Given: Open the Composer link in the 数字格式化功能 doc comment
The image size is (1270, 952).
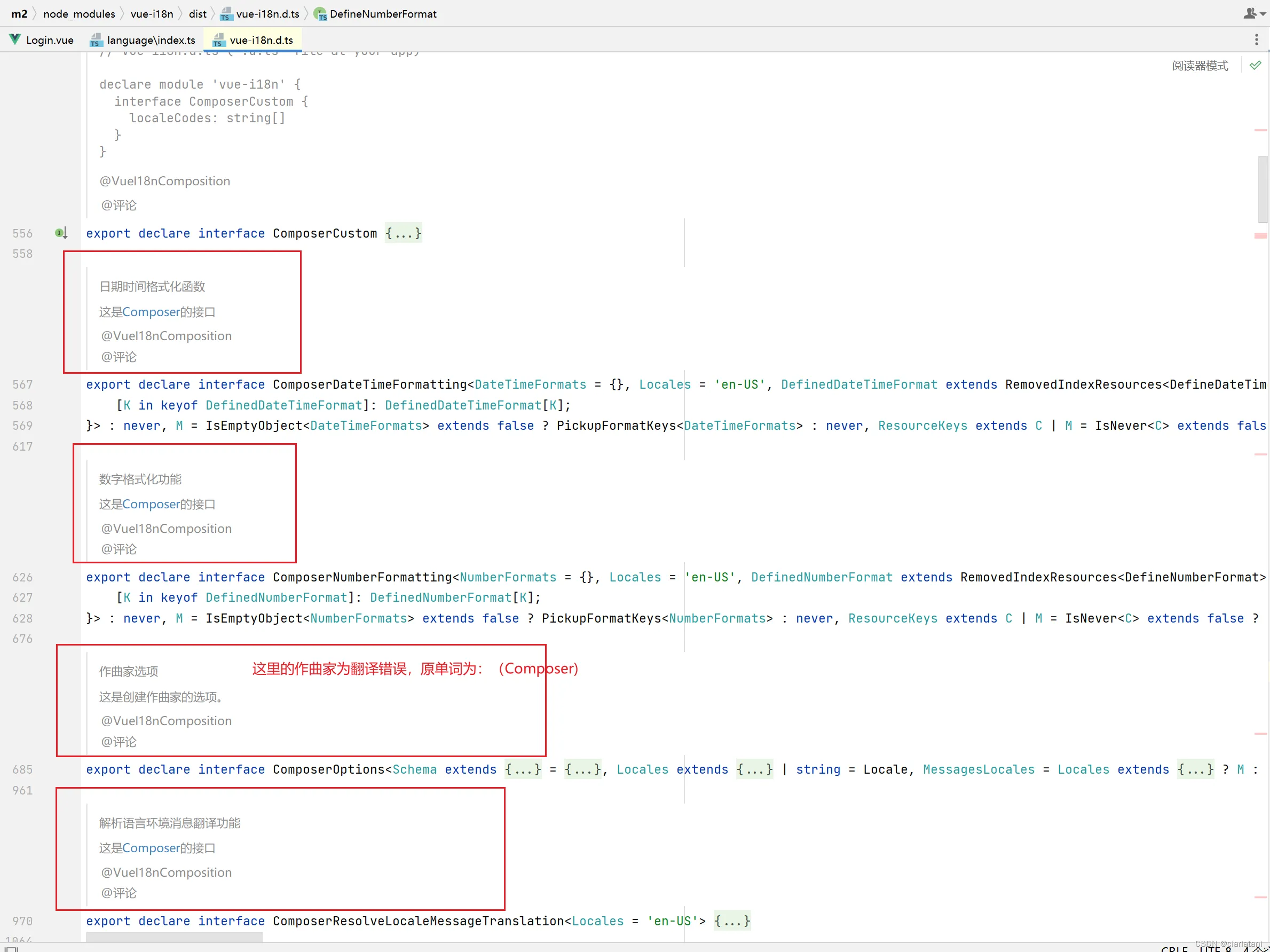Looking at the screenshot, I should point(151,504).
